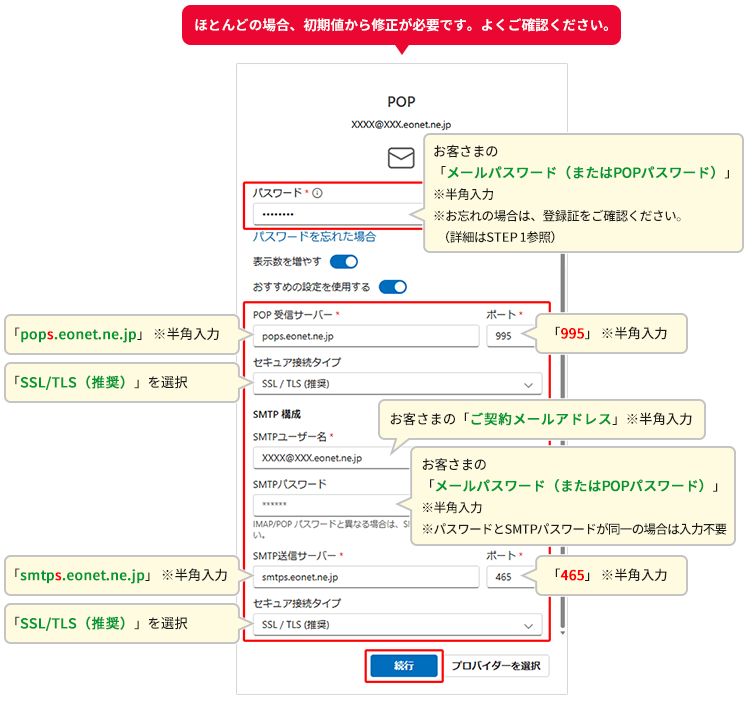Click the POP heading text
Image resolution: width=748 pixels, height=705 pixels.
(401, 102)
